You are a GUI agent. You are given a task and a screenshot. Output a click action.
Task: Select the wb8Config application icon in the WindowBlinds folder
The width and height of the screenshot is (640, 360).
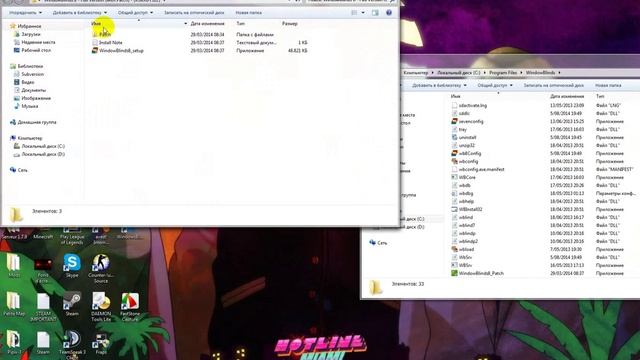(x=454, y=153)
